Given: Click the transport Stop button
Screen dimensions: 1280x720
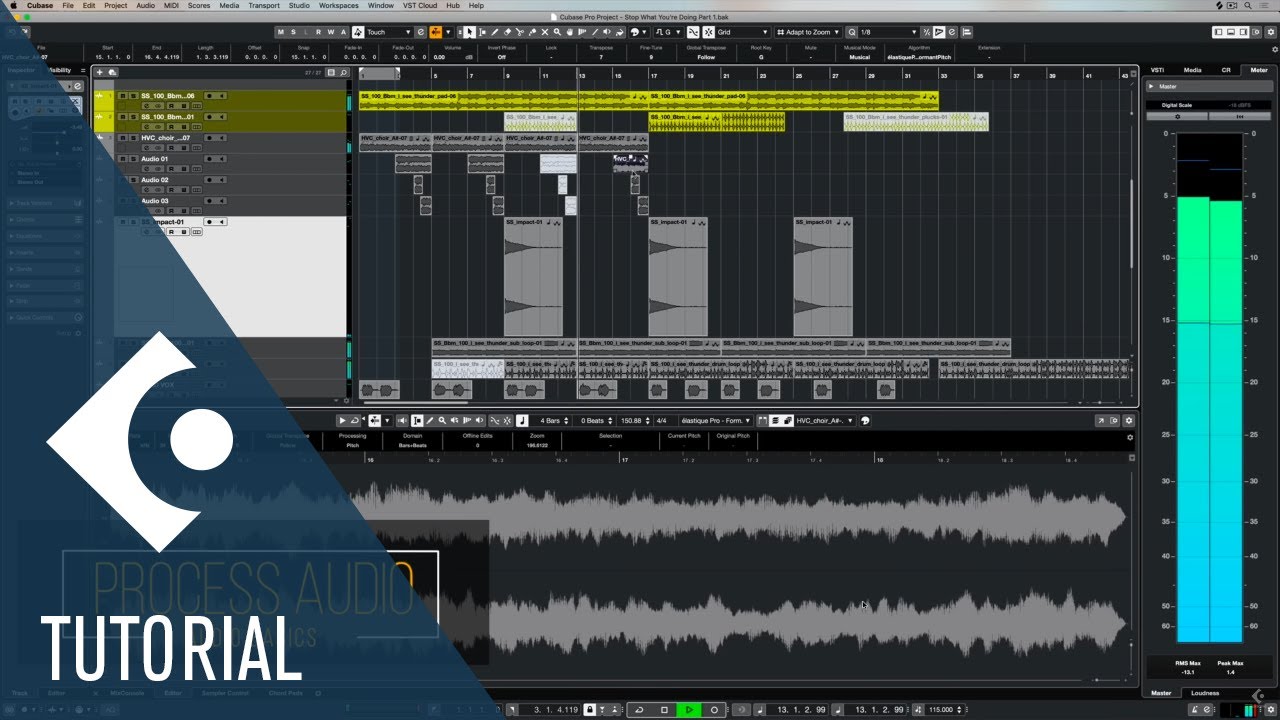Looking at the screenshot, I should click(x=664, y=710).
